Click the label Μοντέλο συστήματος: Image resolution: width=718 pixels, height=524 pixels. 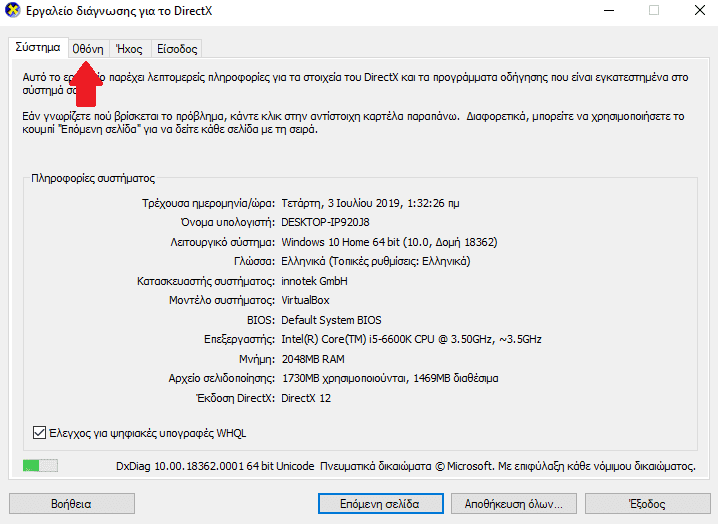[222, 300]
